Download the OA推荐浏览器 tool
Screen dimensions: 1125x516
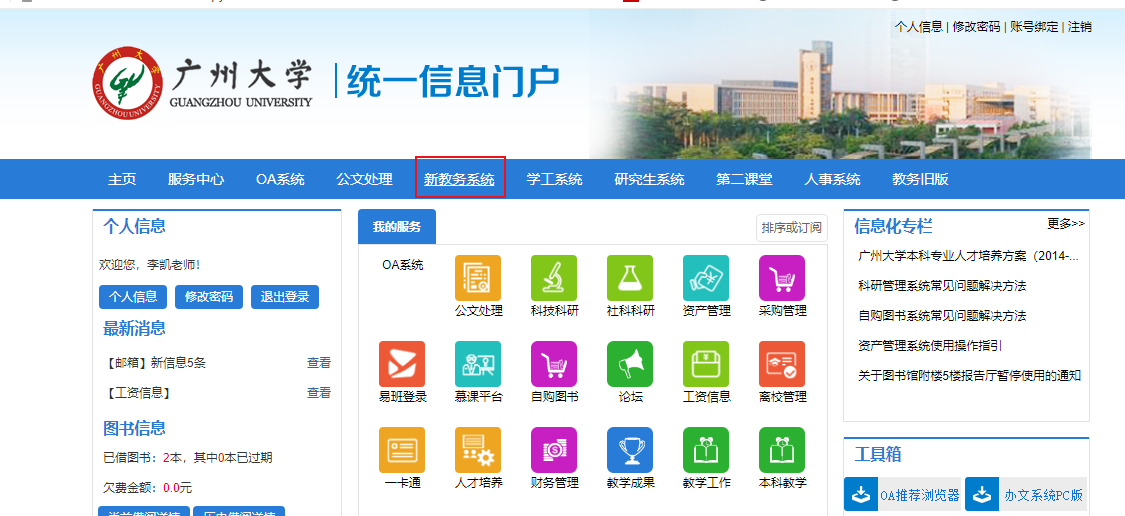click(903, 495)
